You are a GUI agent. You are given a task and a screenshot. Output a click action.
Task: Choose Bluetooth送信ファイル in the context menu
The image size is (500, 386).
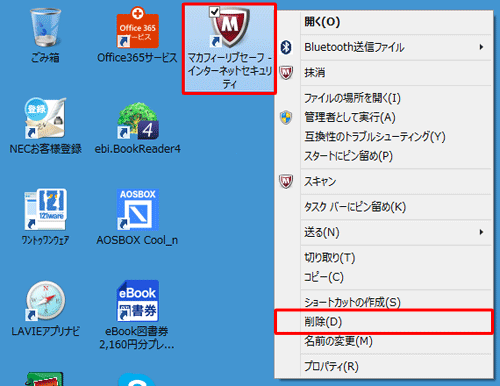[x=383, y=47]
